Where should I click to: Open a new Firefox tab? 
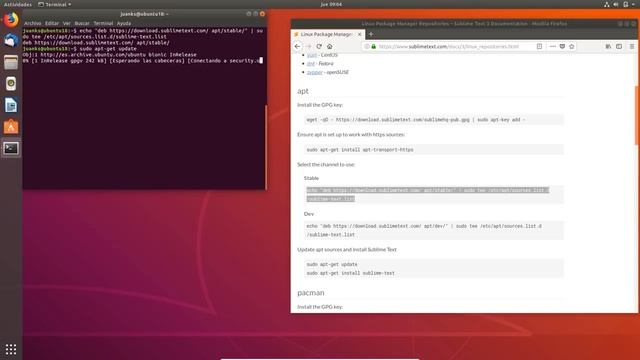(371, 34)
